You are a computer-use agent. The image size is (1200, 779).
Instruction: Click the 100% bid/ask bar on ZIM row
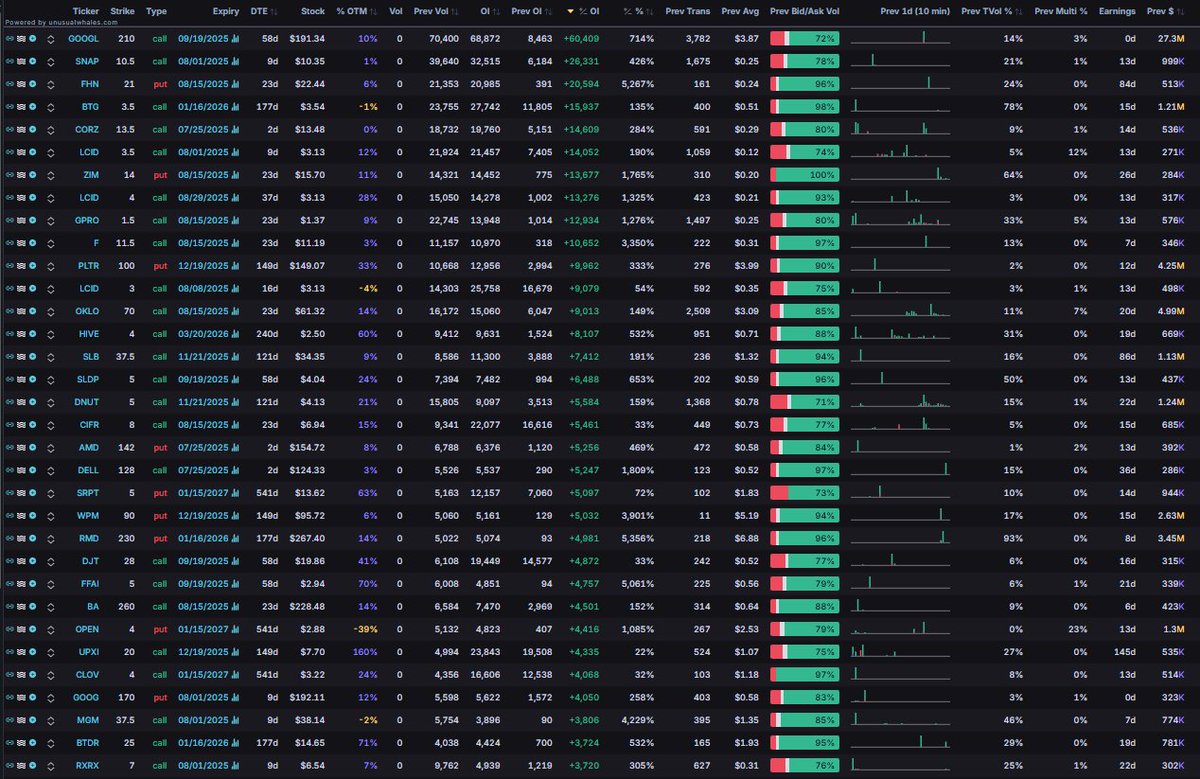click(805, 173)
